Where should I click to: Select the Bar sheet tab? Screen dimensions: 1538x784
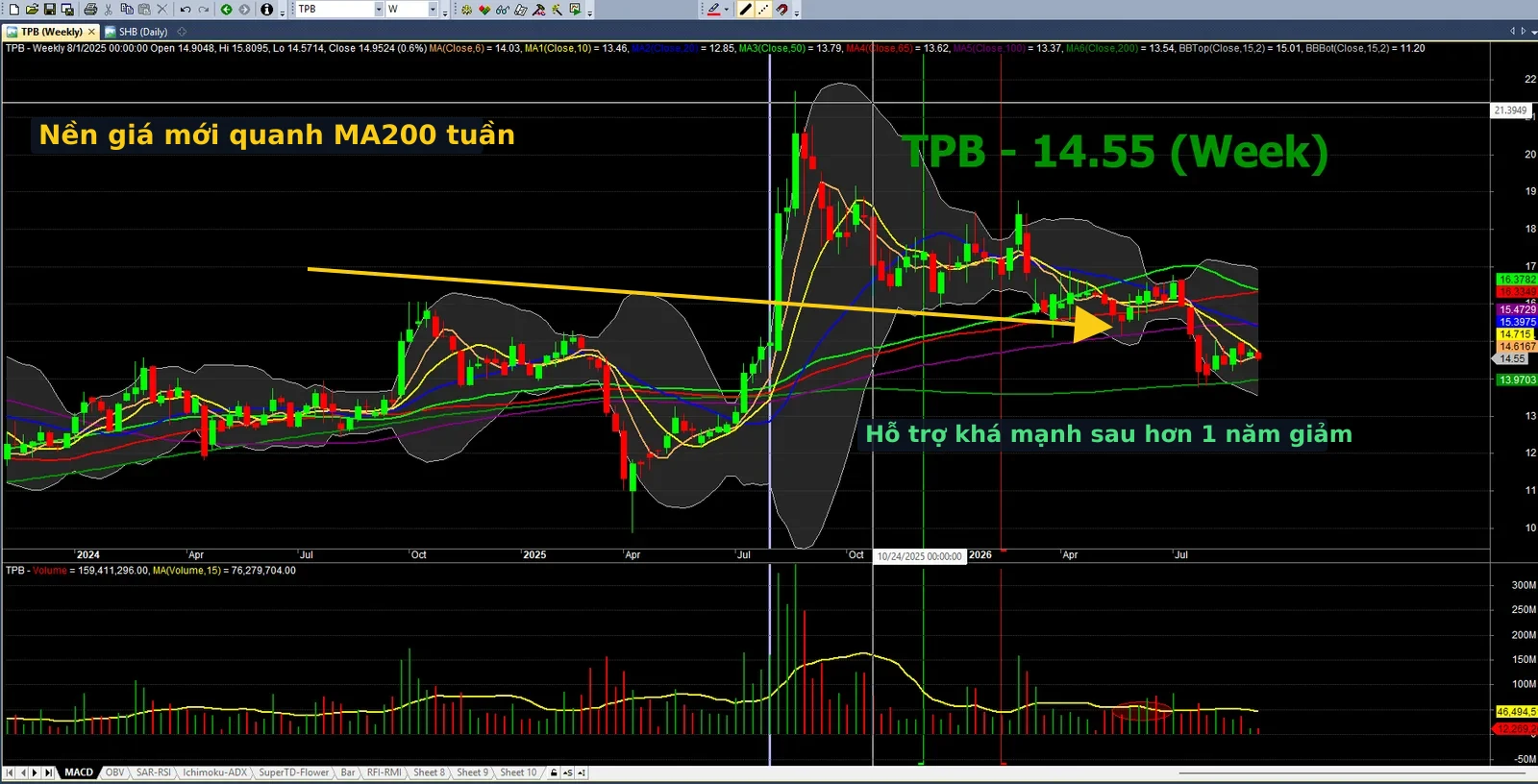coord(348,772)
